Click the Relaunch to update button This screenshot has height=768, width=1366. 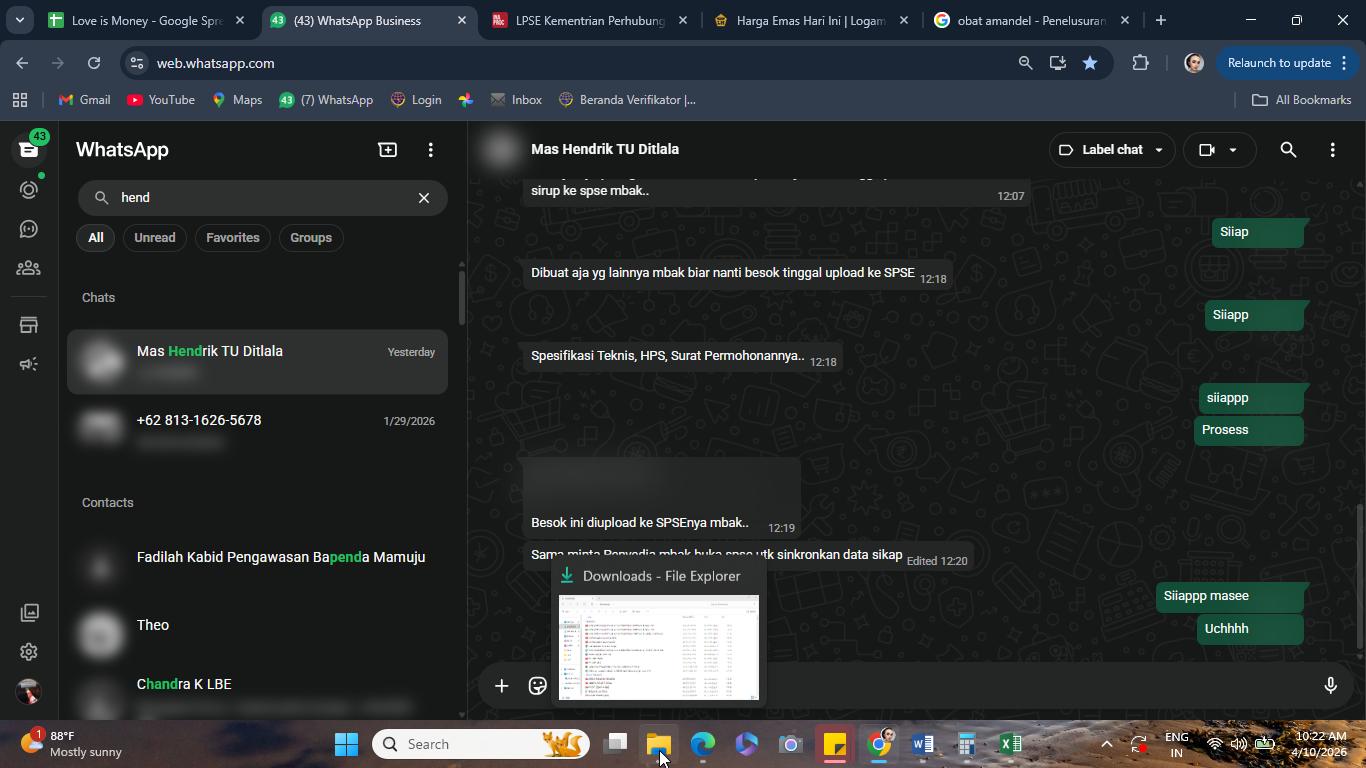pos(1288,63)
